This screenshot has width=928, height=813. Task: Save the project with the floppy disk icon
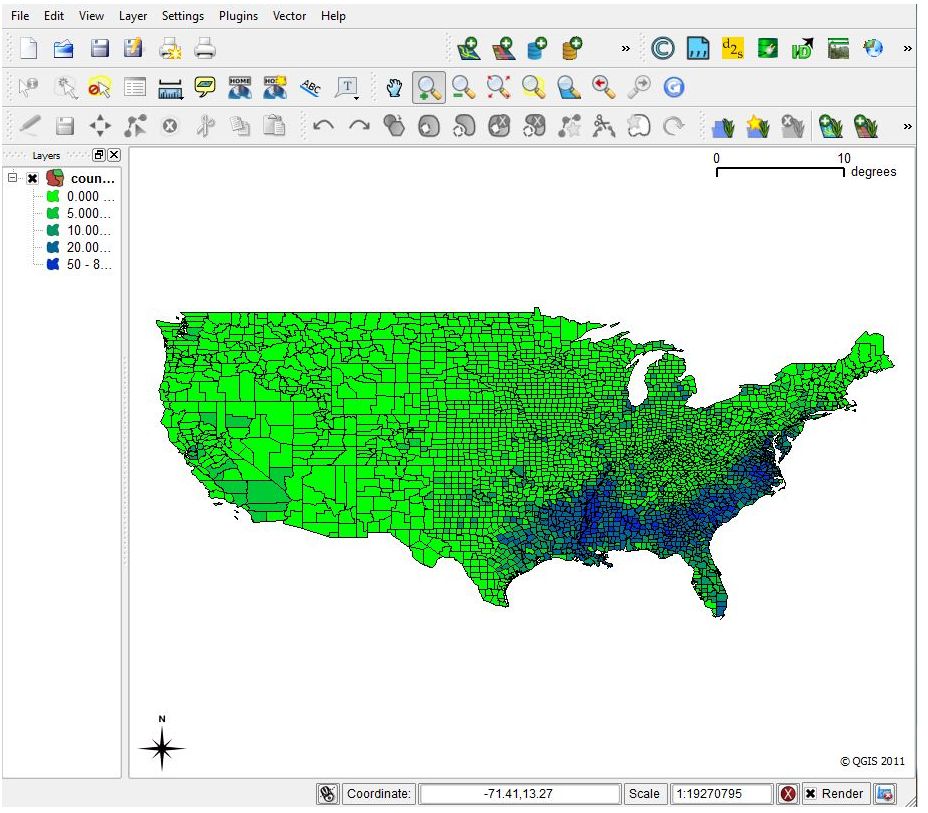(x=99, y=49)
